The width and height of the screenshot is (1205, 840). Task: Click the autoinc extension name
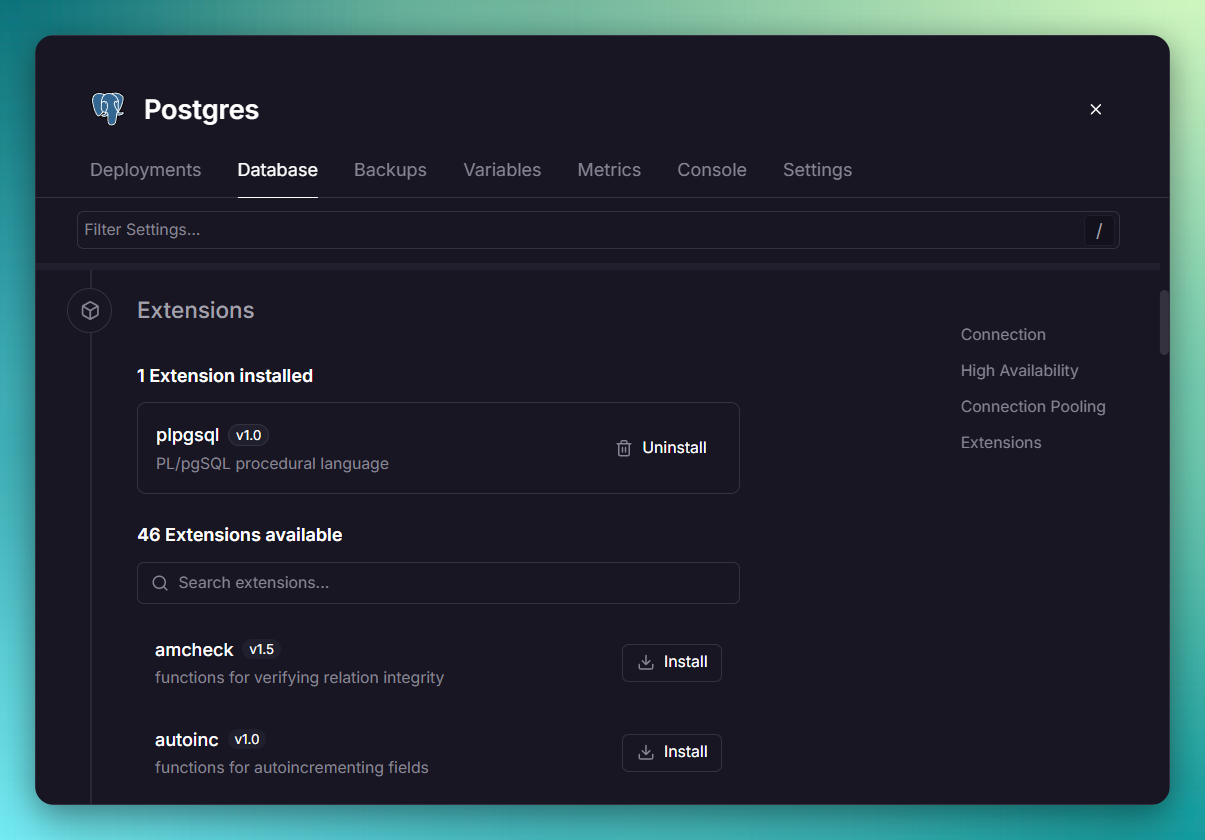(x=187, y=740)
